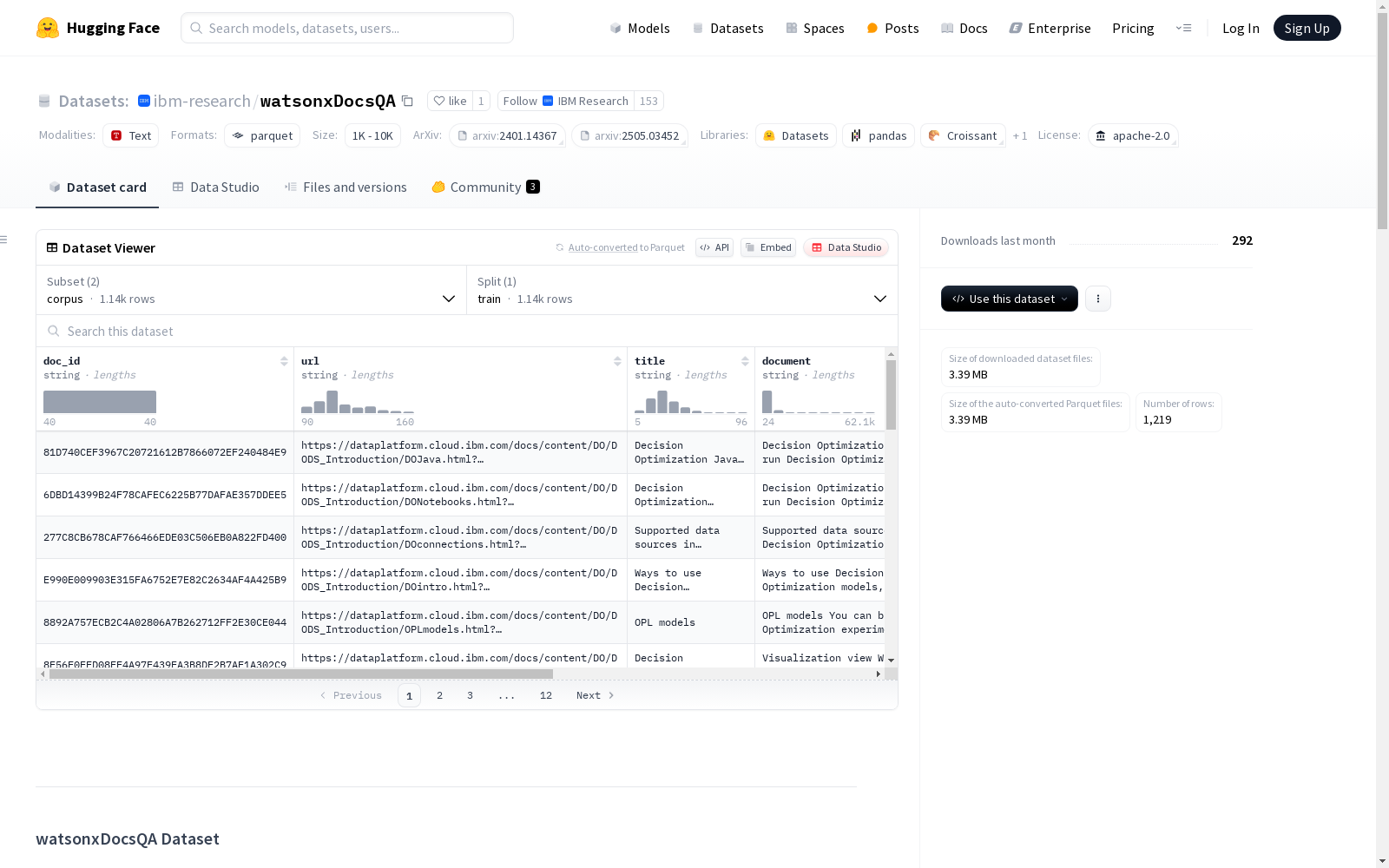Open the Files and versions tab
This screenshot has height=868, width=1389.
[x=346, y=187]
